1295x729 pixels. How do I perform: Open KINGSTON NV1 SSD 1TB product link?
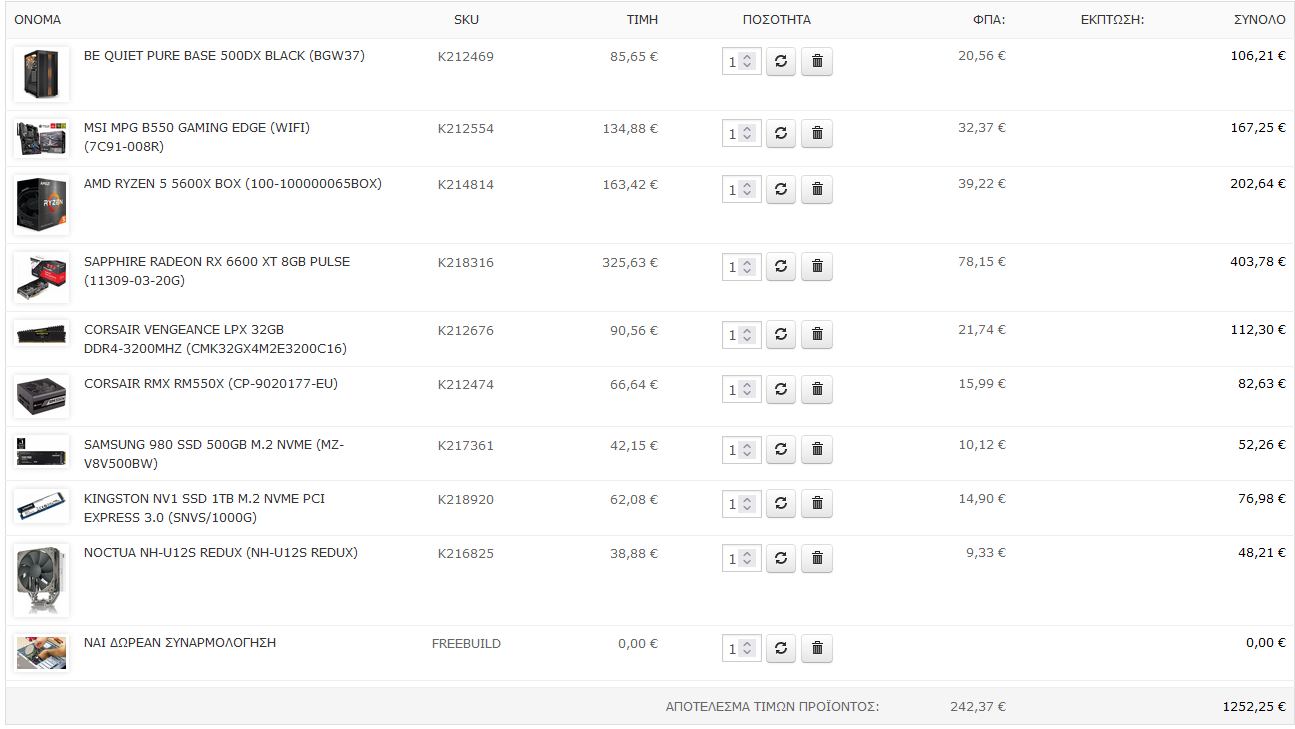[x=204, y=508]
